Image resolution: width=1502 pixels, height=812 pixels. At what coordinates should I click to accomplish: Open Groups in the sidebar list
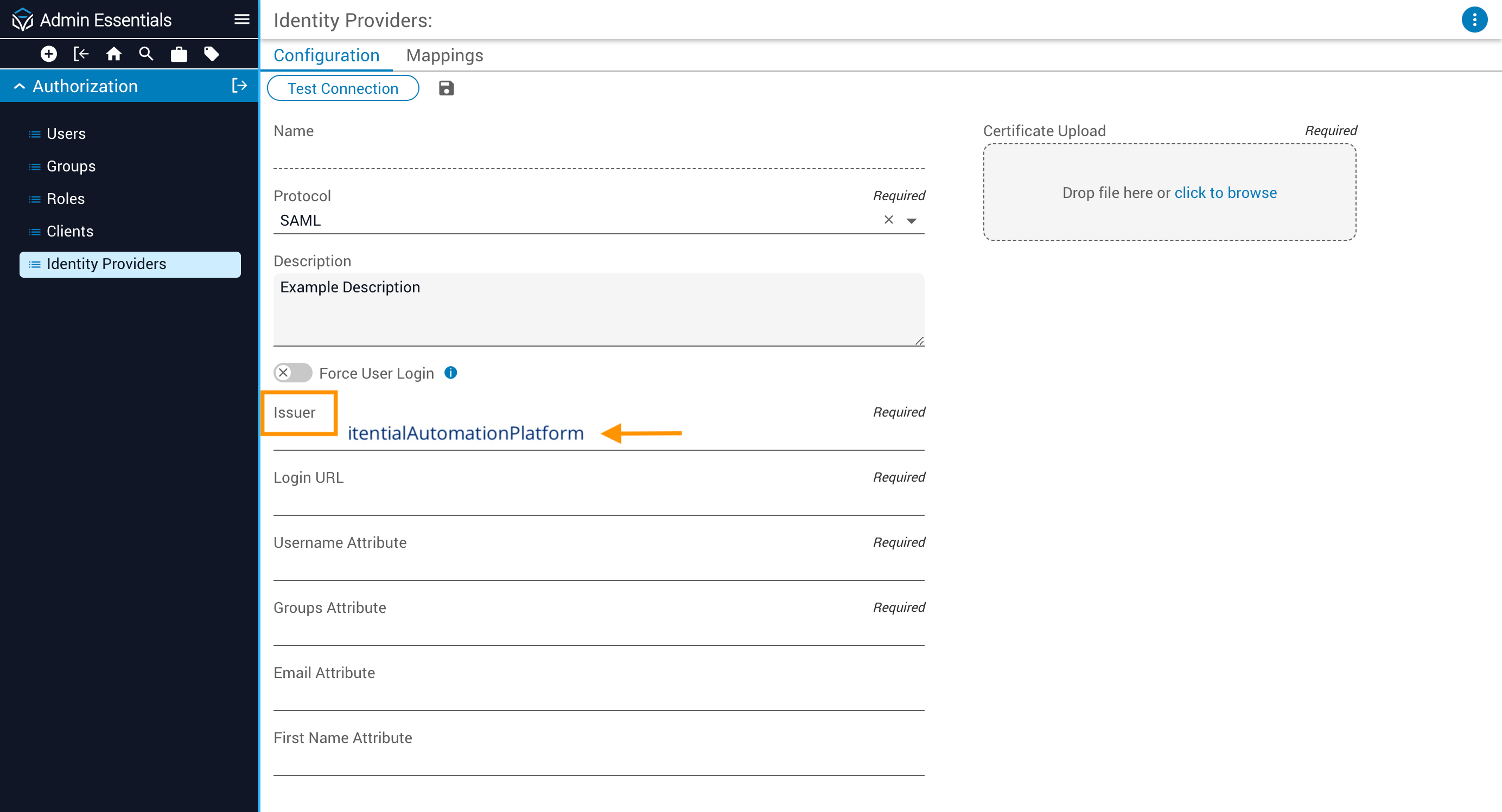click(71, 166)
